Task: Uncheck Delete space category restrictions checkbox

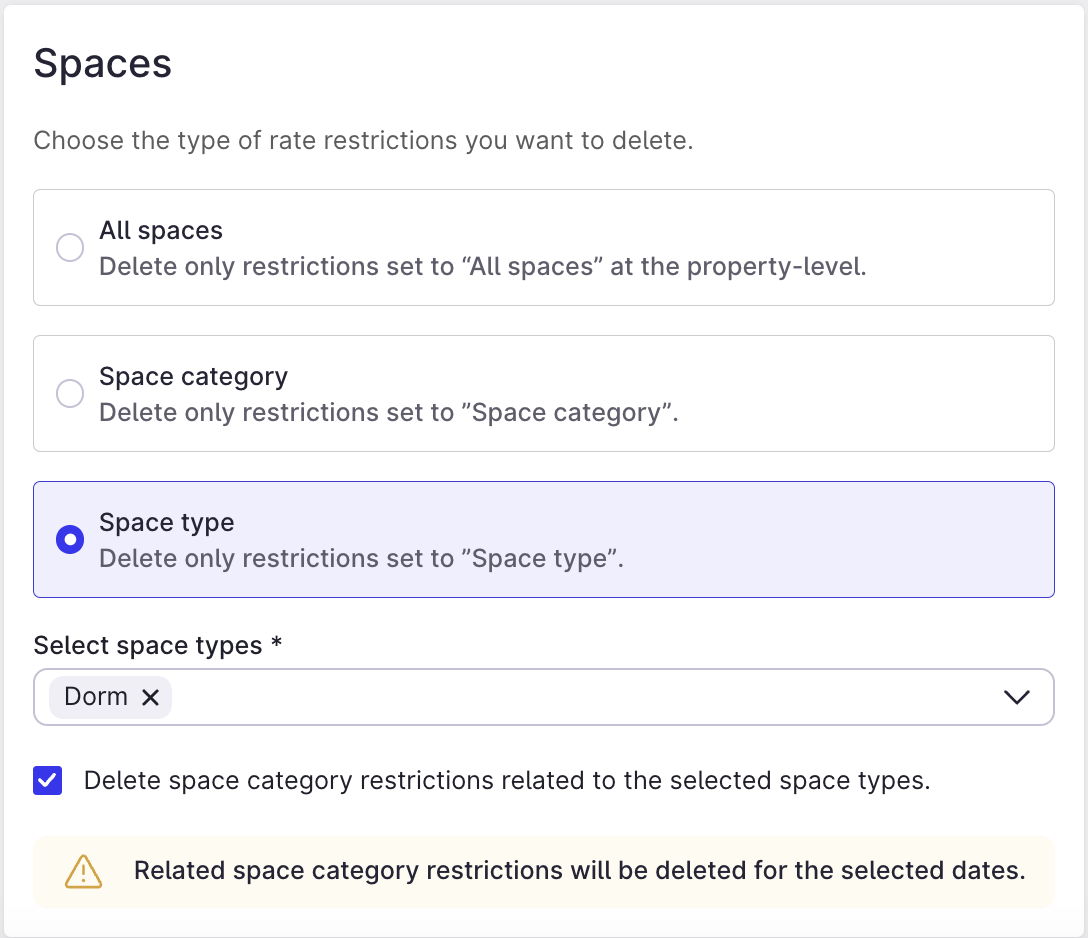Action: (x=48, y=780)
